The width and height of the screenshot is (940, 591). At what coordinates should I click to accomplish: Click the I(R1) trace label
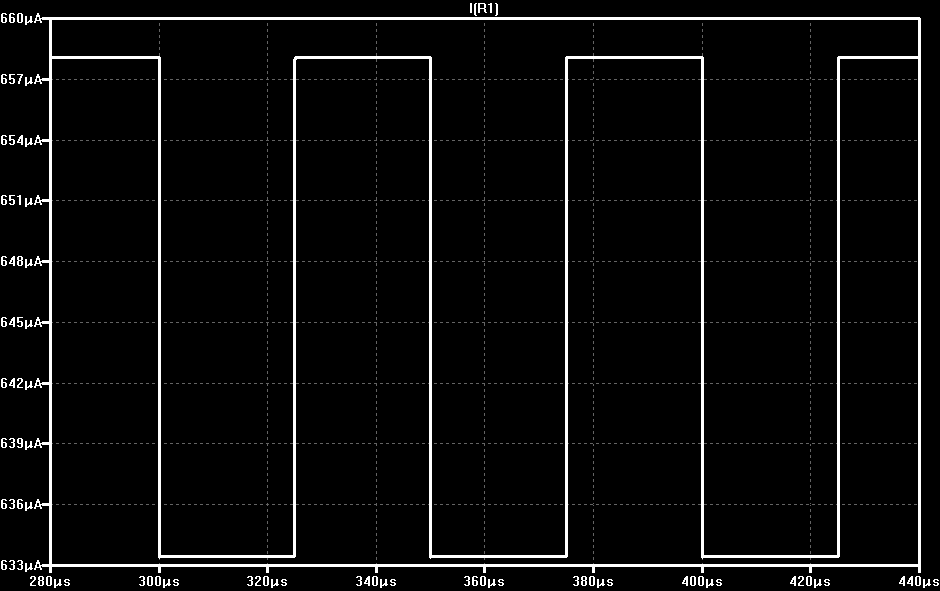coord(484,8)
